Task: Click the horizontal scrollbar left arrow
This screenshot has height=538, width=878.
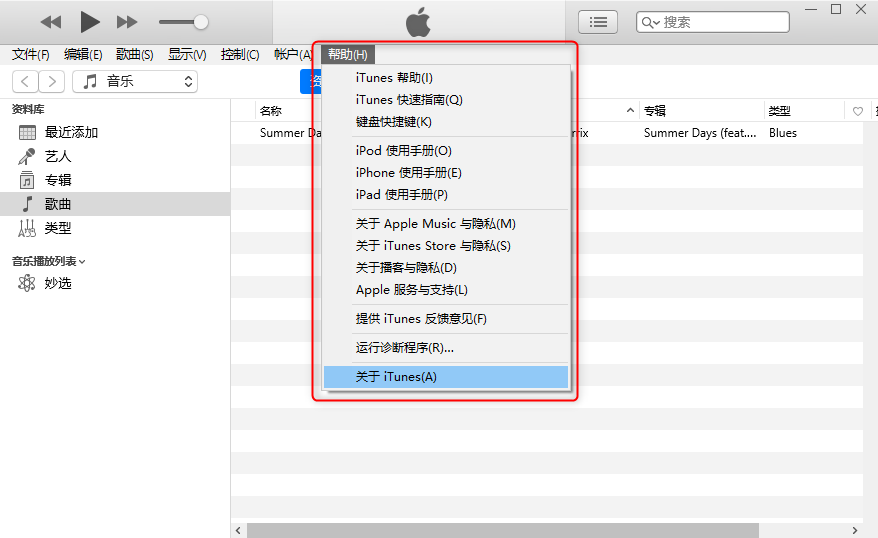Action: pos(239,530)
